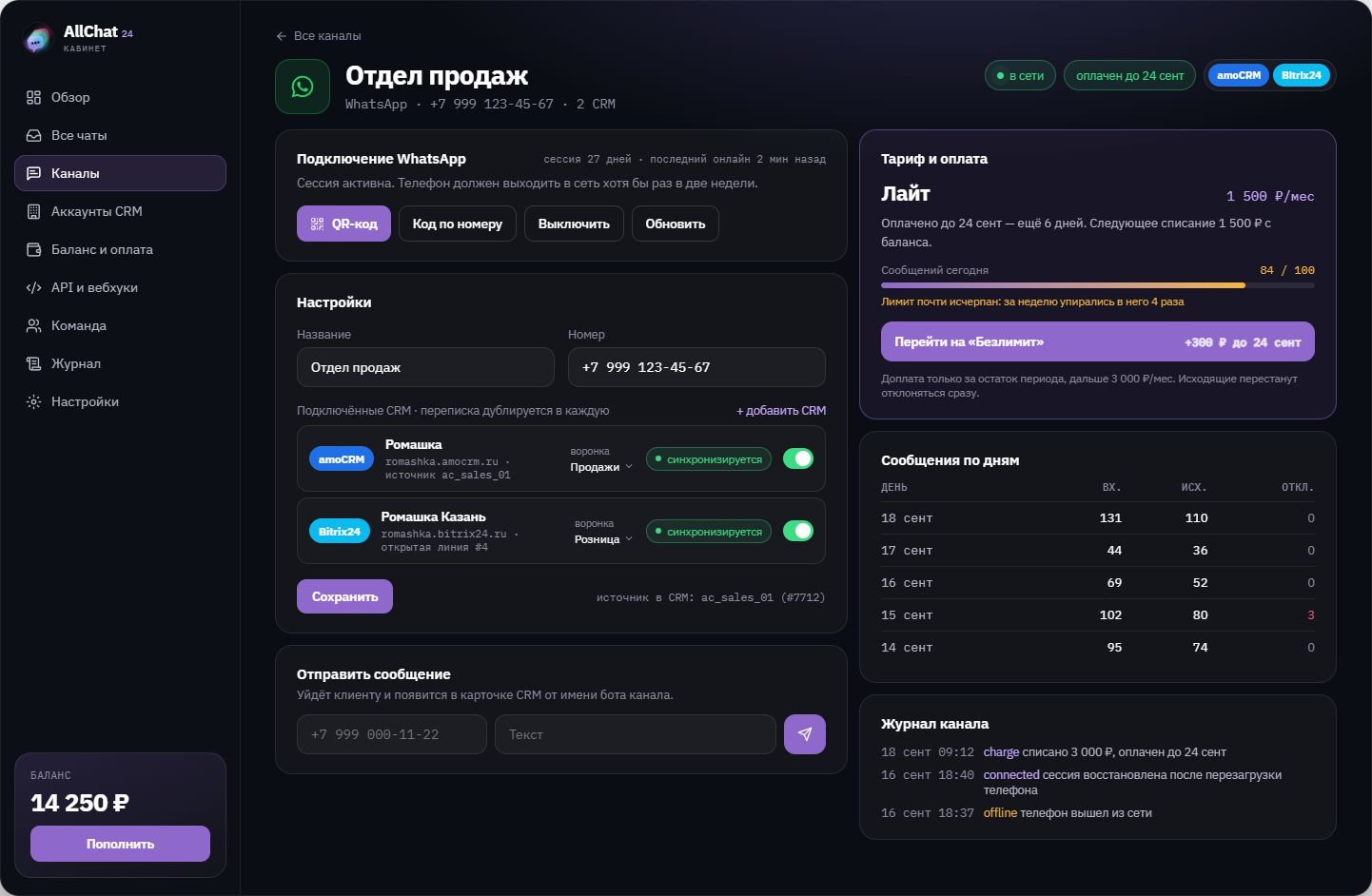Send message with paper plane icon
This screenshot has height=896, width=1372.
pyautogui.click(x=805, y=734)
